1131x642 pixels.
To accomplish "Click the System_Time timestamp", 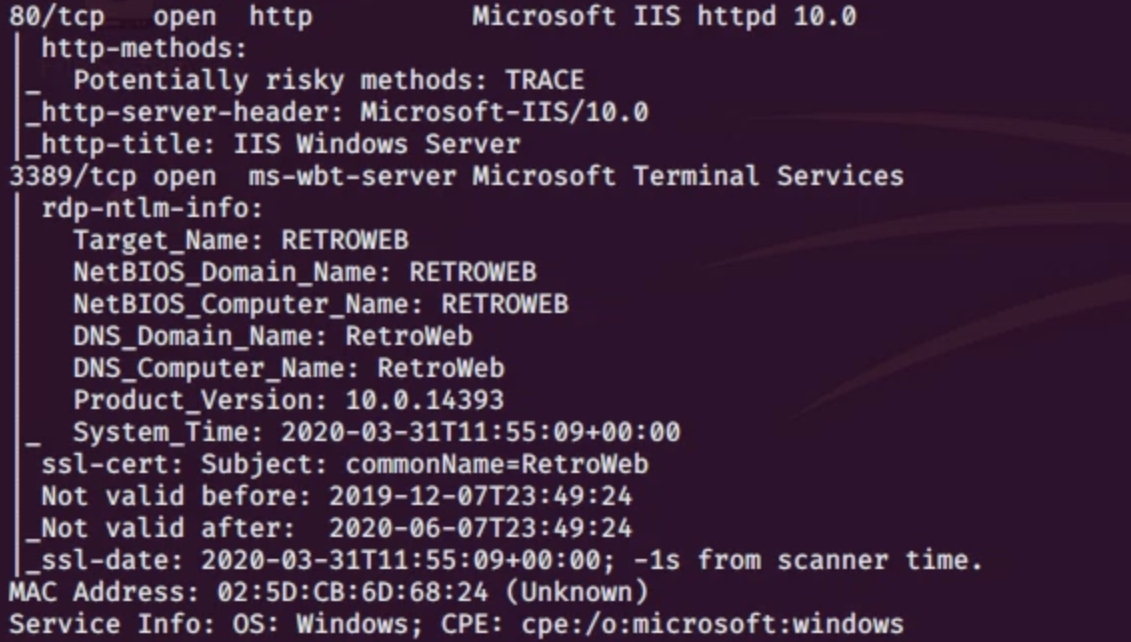I will click(x=480, y=432).
